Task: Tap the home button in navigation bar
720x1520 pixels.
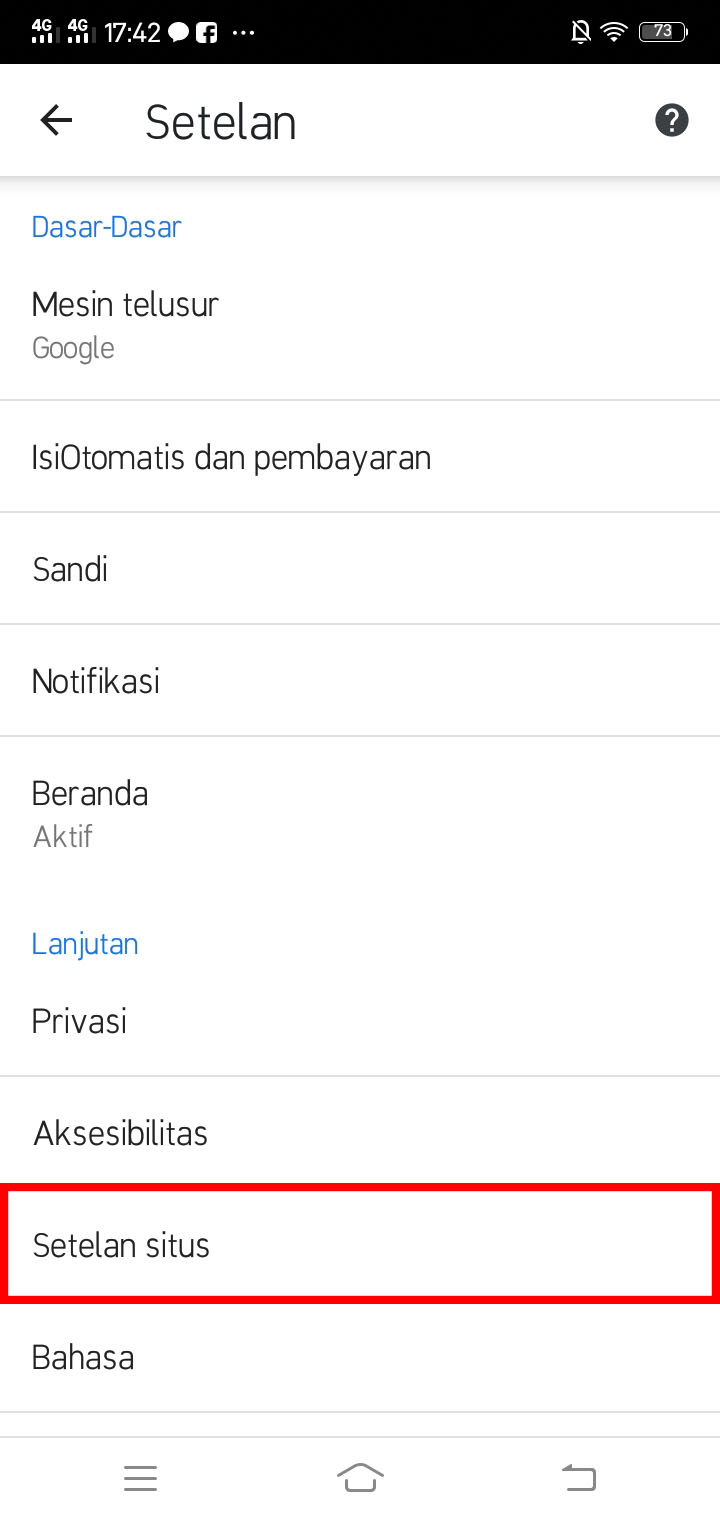Action: click(360, 1477)
